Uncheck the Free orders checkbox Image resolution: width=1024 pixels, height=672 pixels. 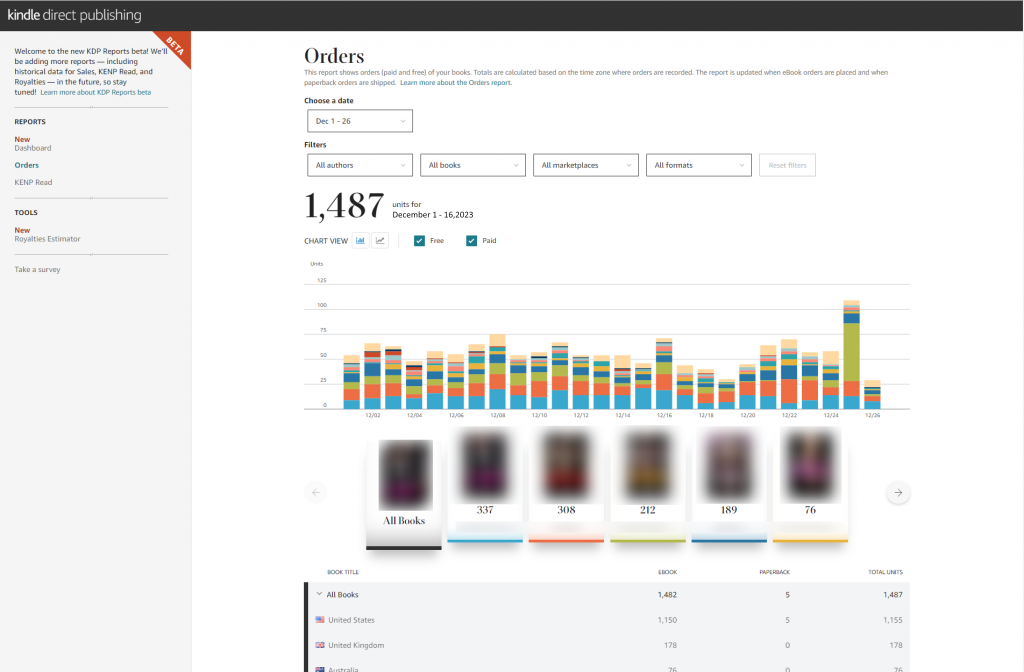tap(420, 241)
